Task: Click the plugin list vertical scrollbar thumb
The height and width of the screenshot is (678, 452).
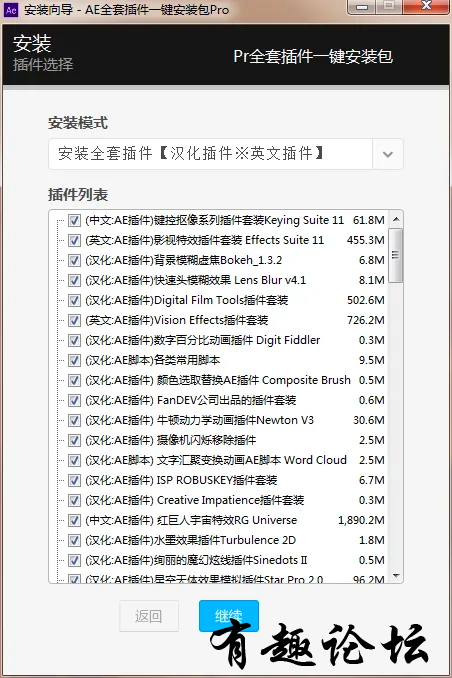Action: 396,255
